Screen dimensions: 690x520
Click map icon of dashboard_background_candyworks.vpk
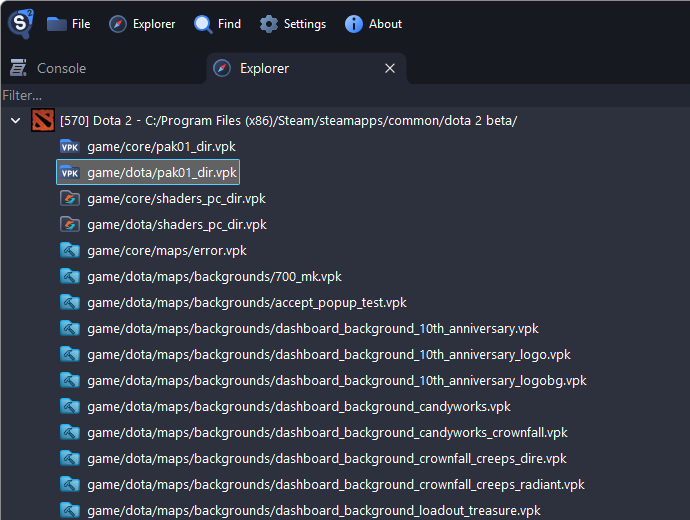pyautogui.click(x=70, y=406)
